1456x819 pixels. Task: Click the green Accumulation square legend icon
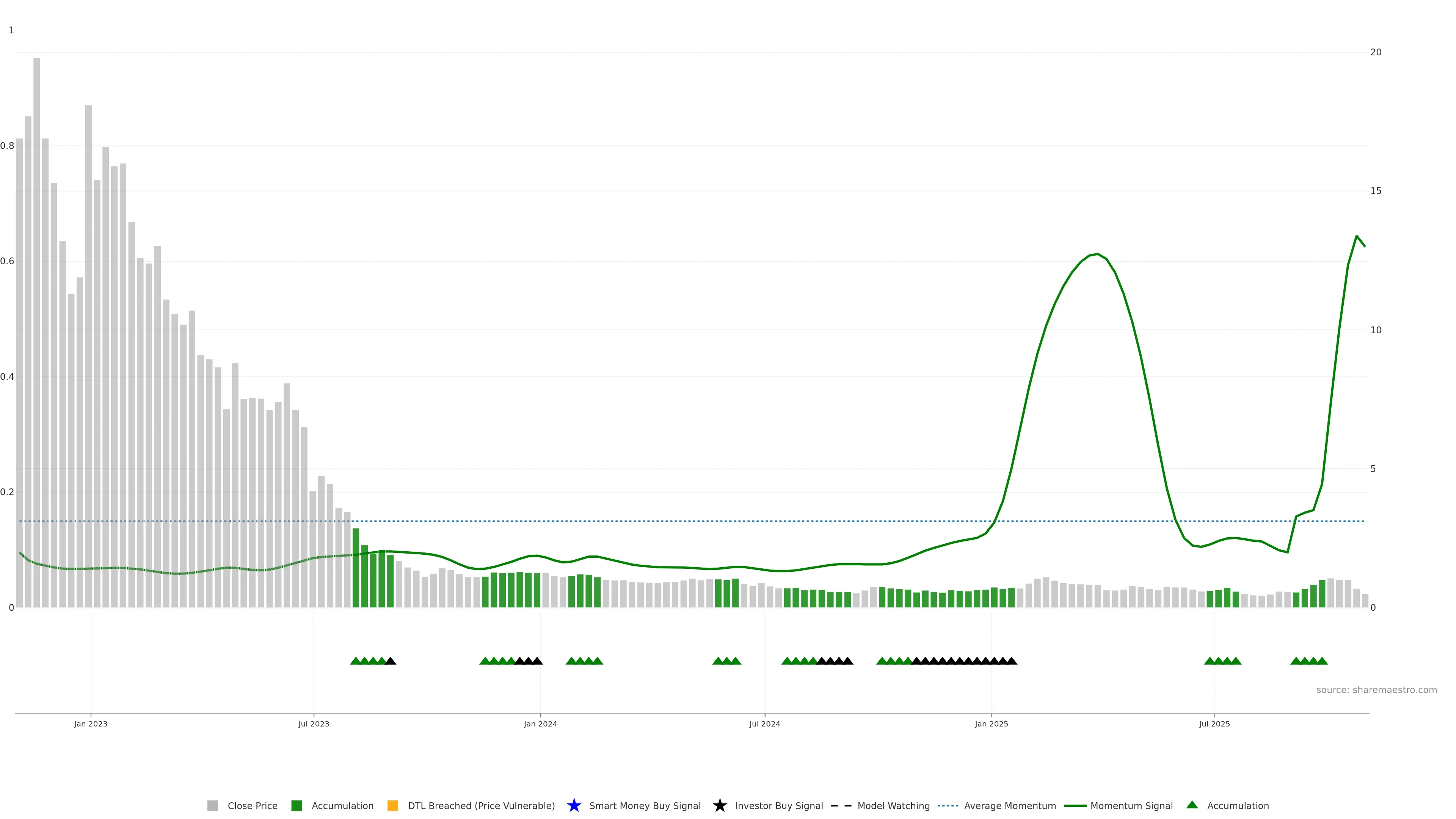pyautogui.click(x=296, y=806)
